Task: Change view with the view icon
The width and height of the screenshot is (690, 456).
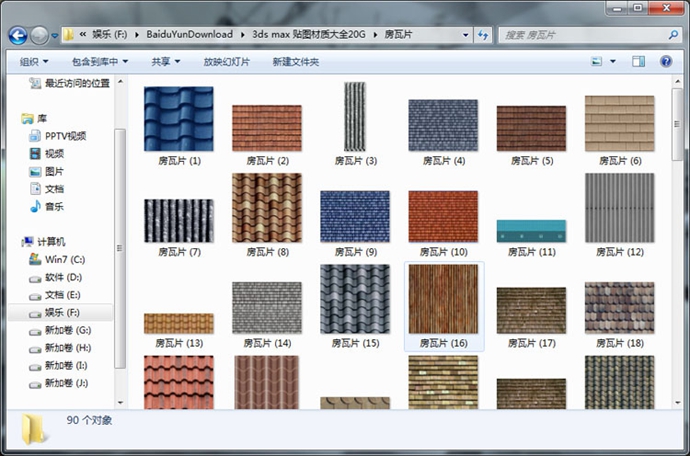Action: click(x=596, y=61)
